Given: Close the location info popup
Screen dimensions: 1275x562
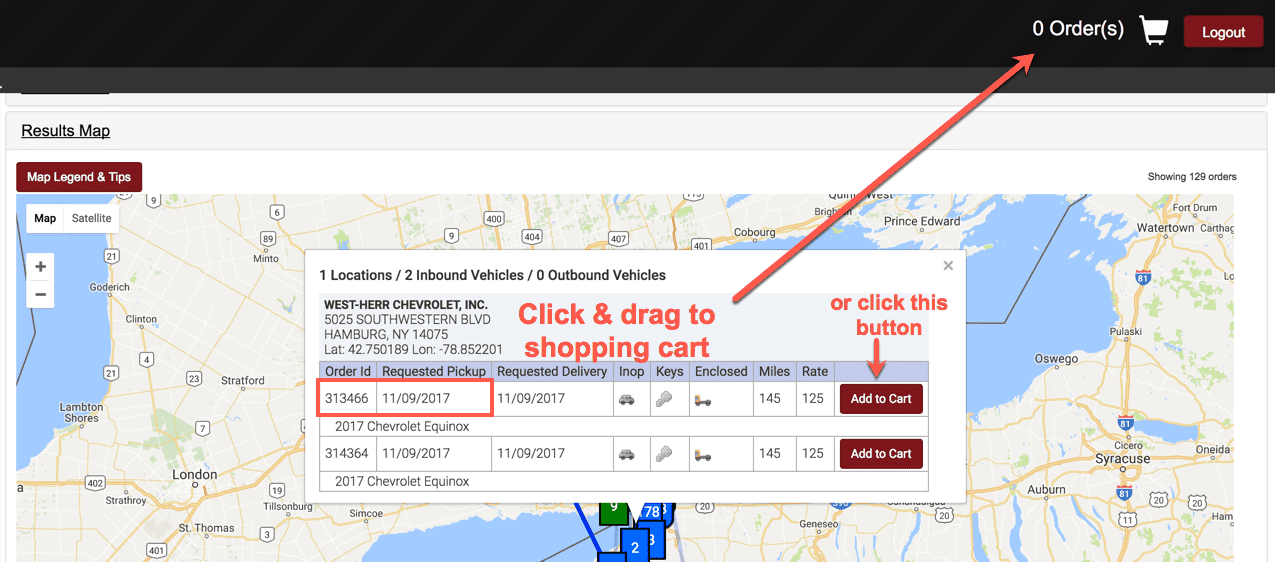Looking at the screenshot, I should [948, 266].
